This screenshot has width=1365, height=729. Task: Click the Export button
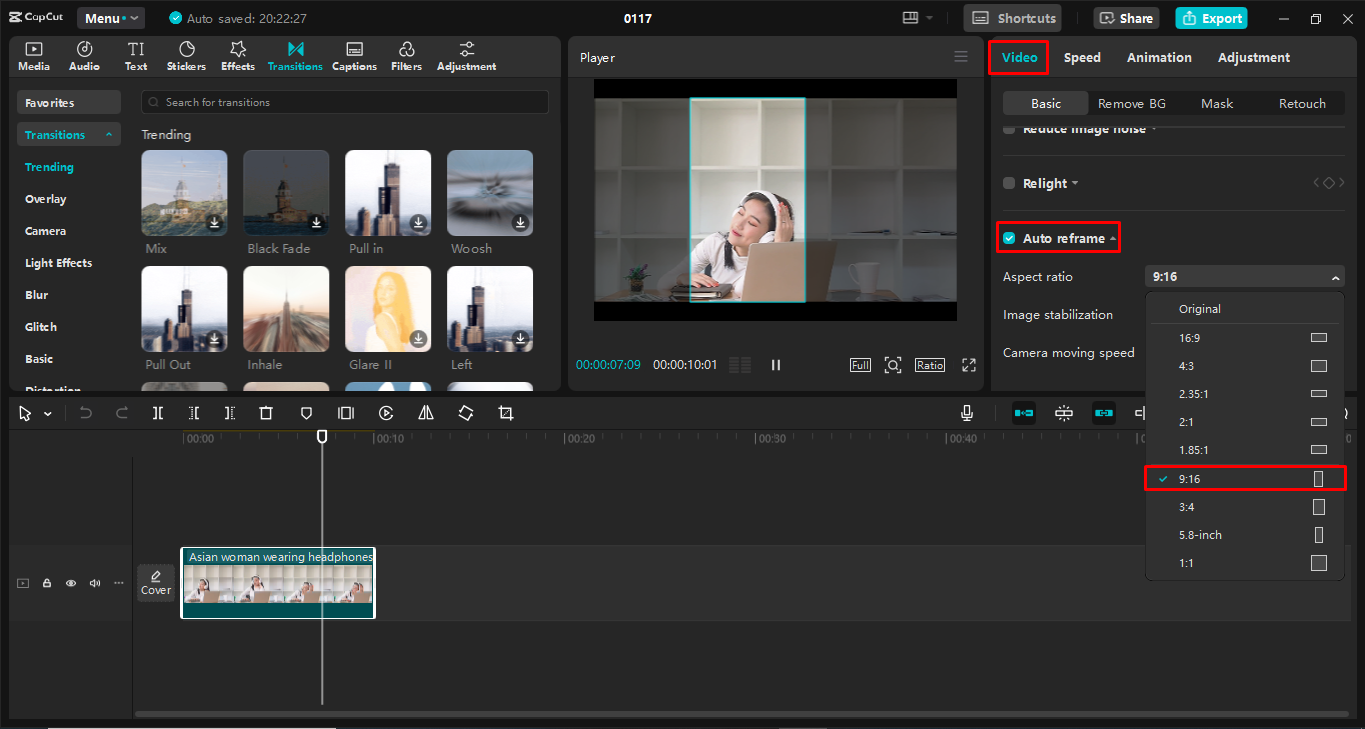point(1212,18)
